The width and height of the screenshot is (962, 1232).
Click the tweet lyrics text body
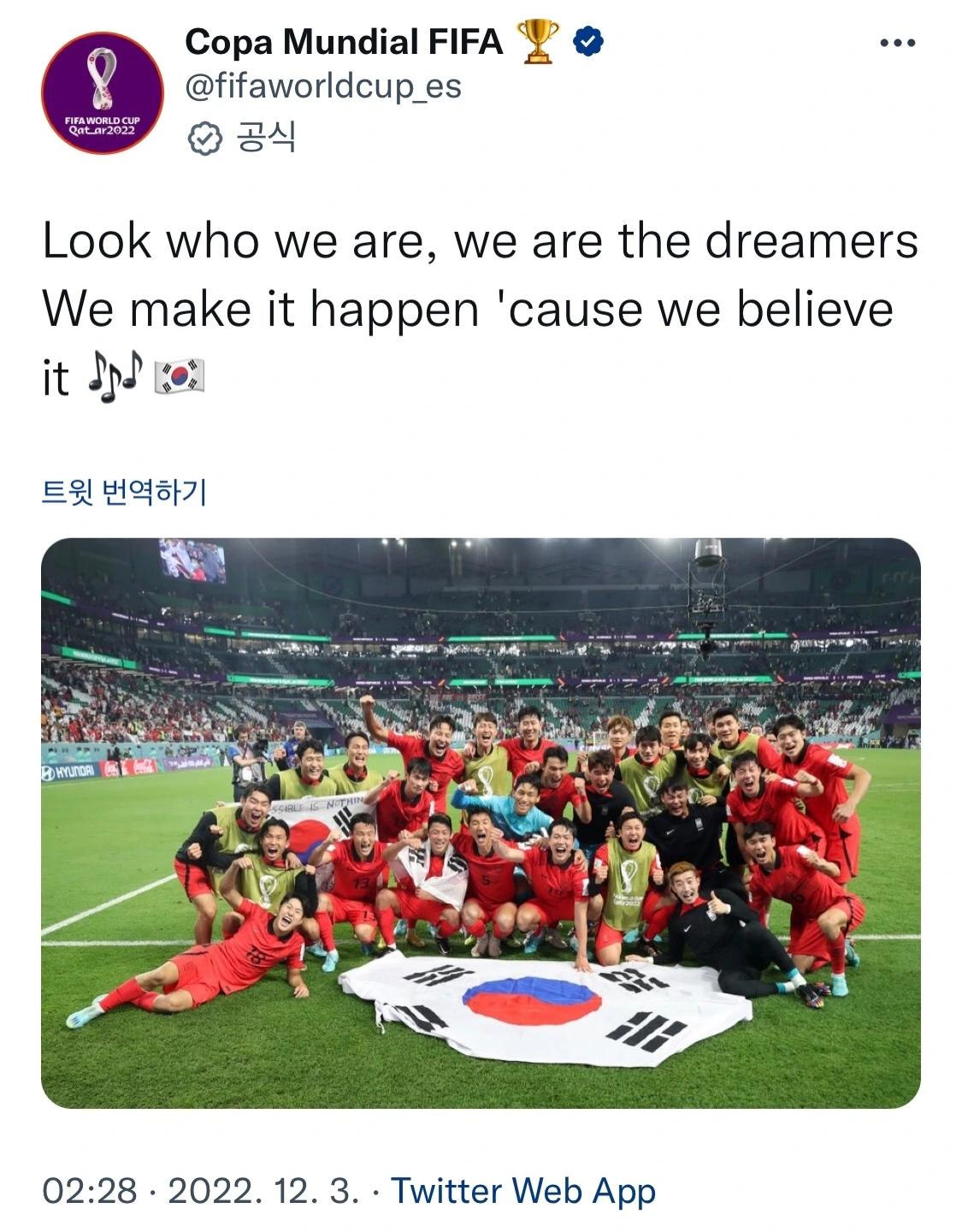tap(481, 309)
